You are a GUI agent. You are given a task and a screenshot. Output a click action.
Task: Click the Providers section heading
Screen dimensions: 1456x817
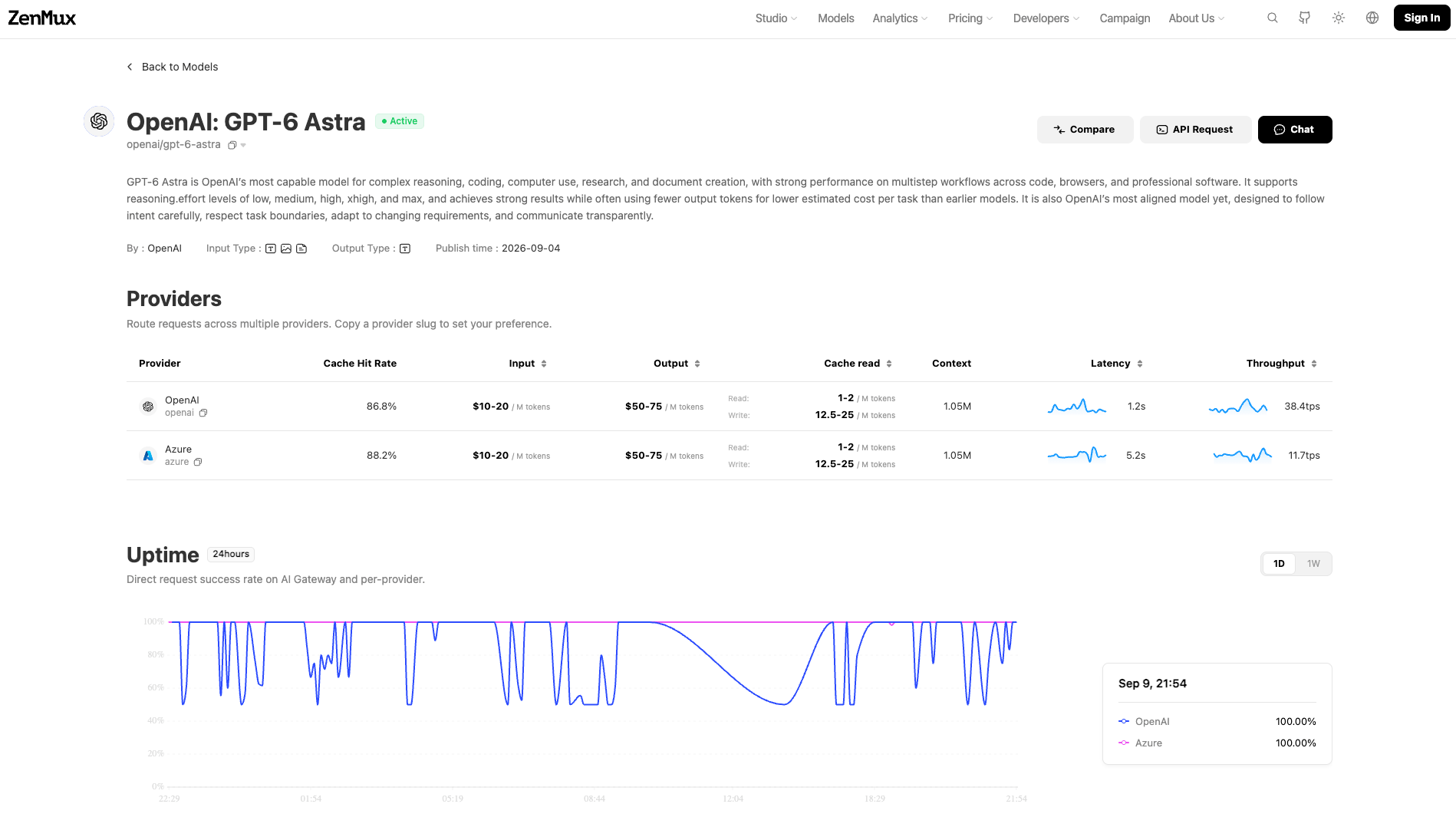(x=174, y=299)
